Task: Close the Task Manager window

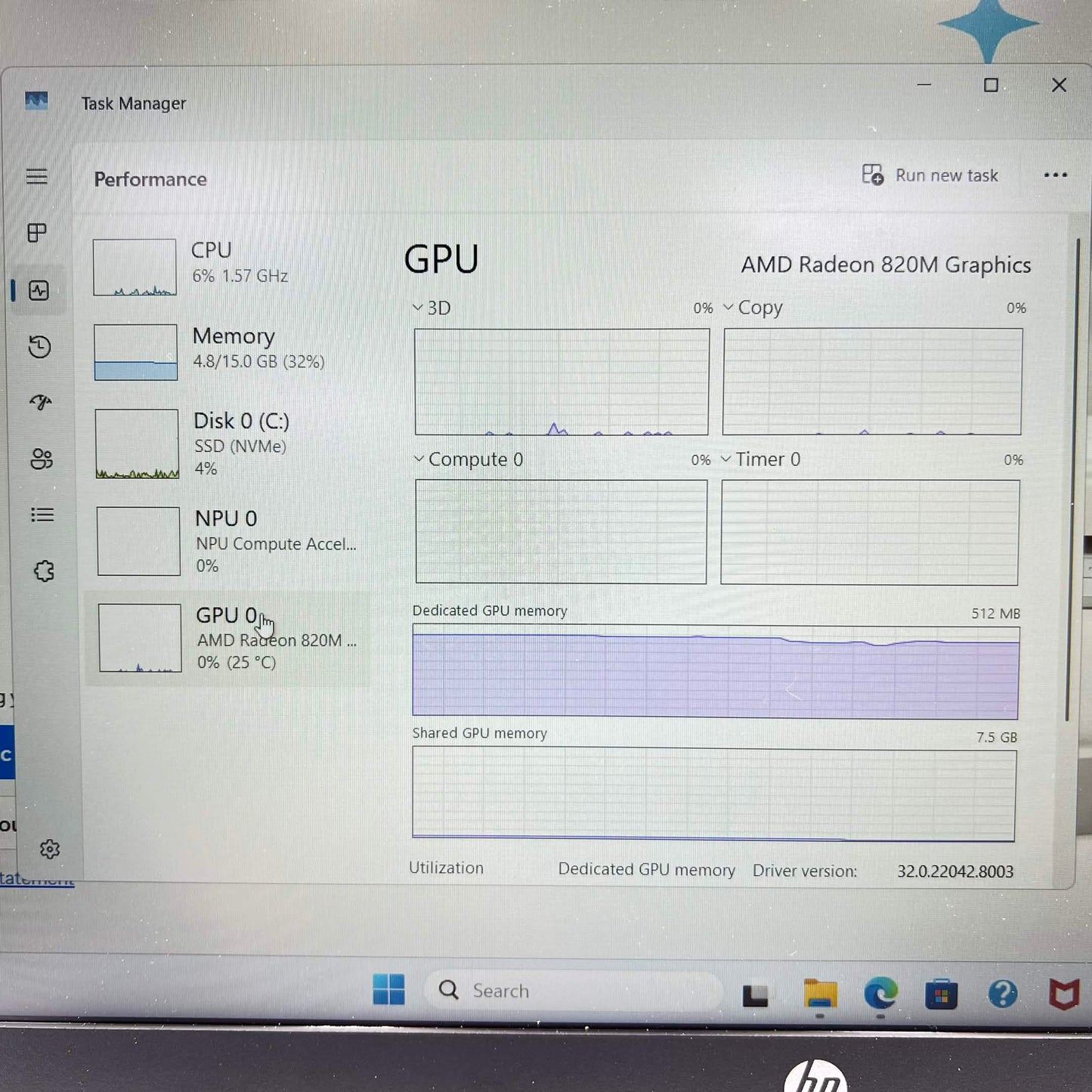Action: tap(1060, 85)
